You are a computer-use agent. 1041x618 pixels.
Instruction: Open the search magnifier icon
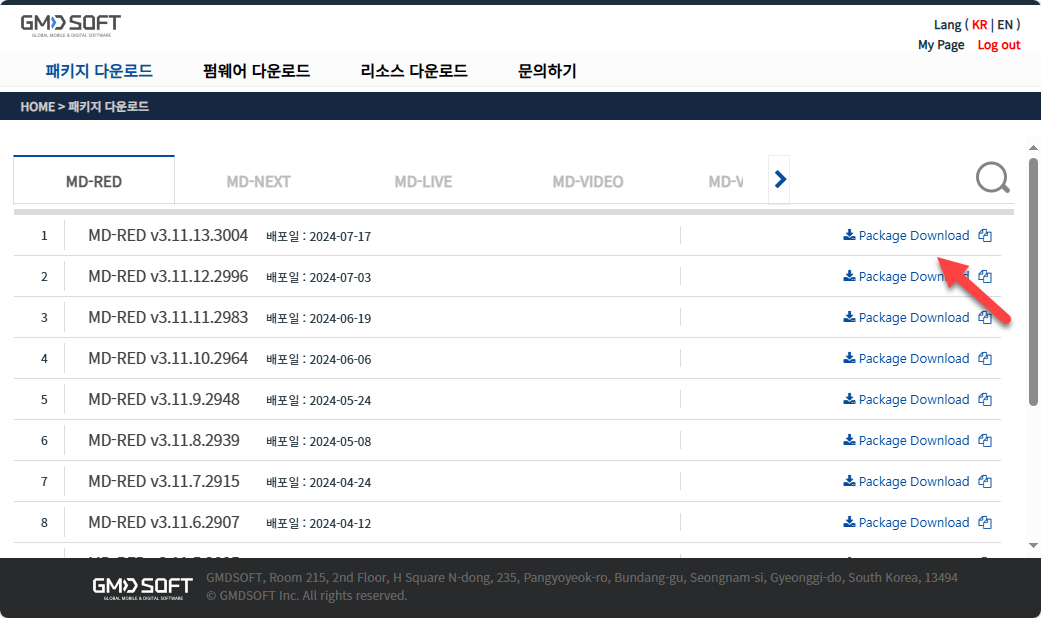[993, 178]
